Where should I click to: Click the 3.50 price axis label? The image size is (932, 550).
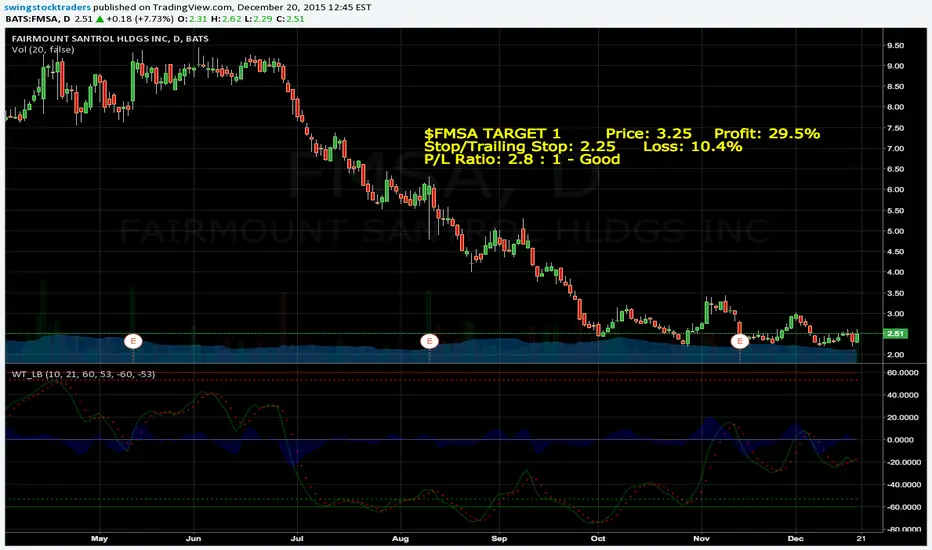point(895,293)
